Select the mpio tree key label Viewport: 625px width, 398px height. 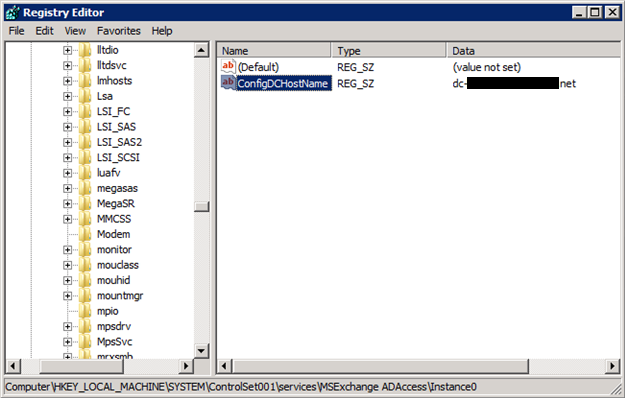click(x=108, y=311)
